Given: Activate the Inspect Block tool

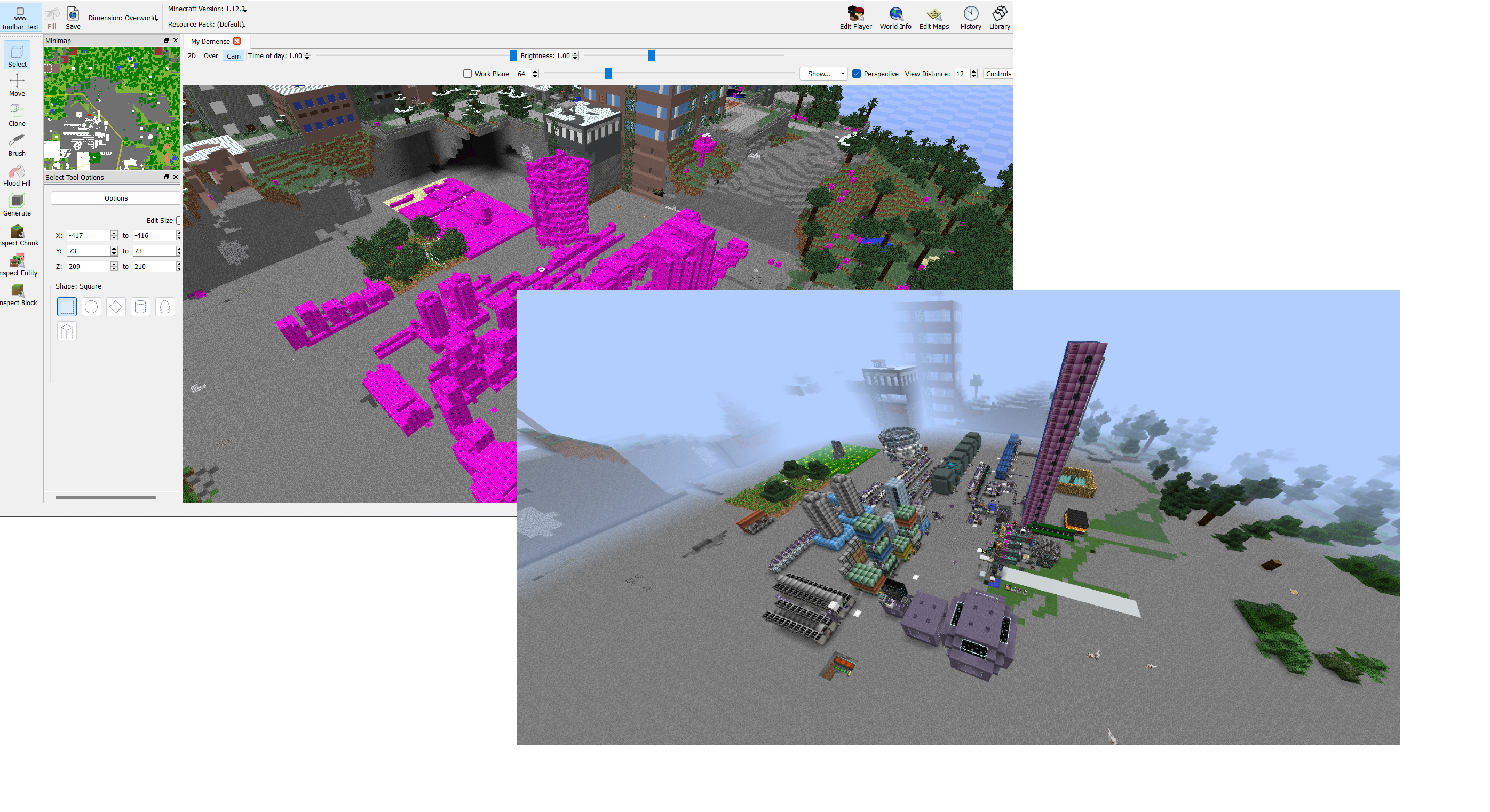Looking at the screenshot, I should point(18,294).
